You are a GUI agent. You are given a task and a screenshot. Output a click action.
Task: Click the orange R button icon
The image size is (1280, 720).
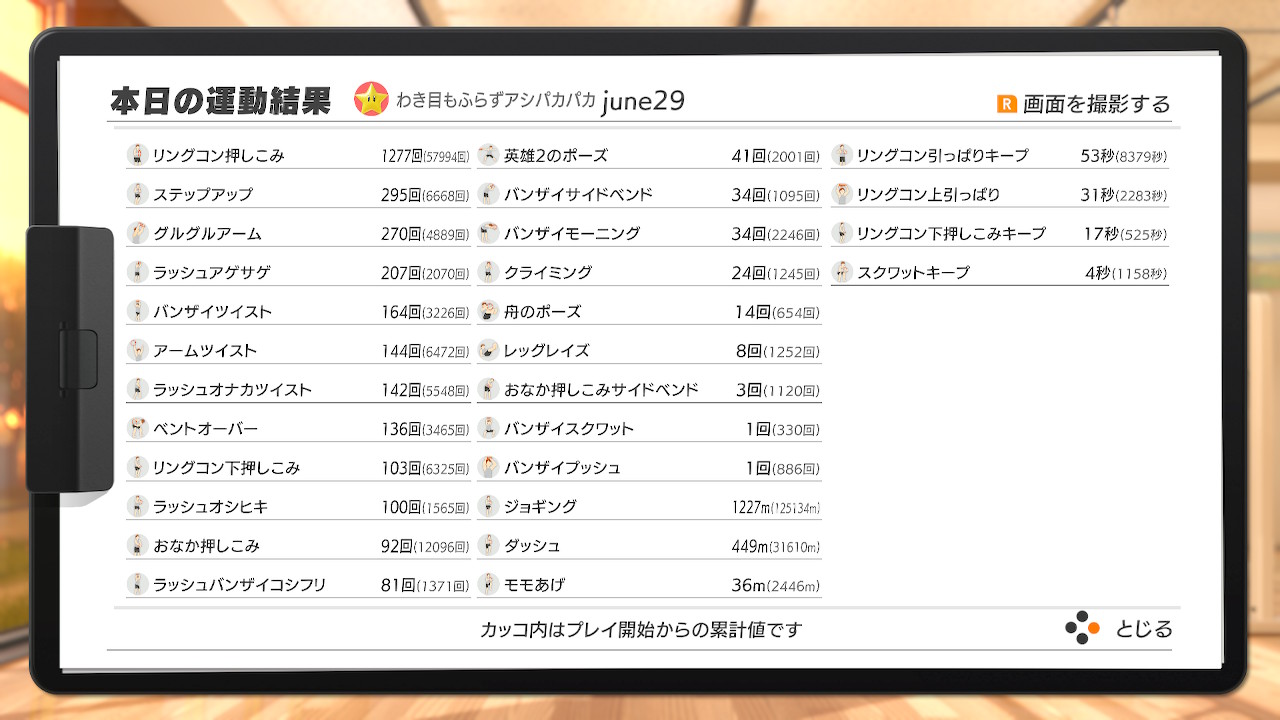coord(1006,103)
